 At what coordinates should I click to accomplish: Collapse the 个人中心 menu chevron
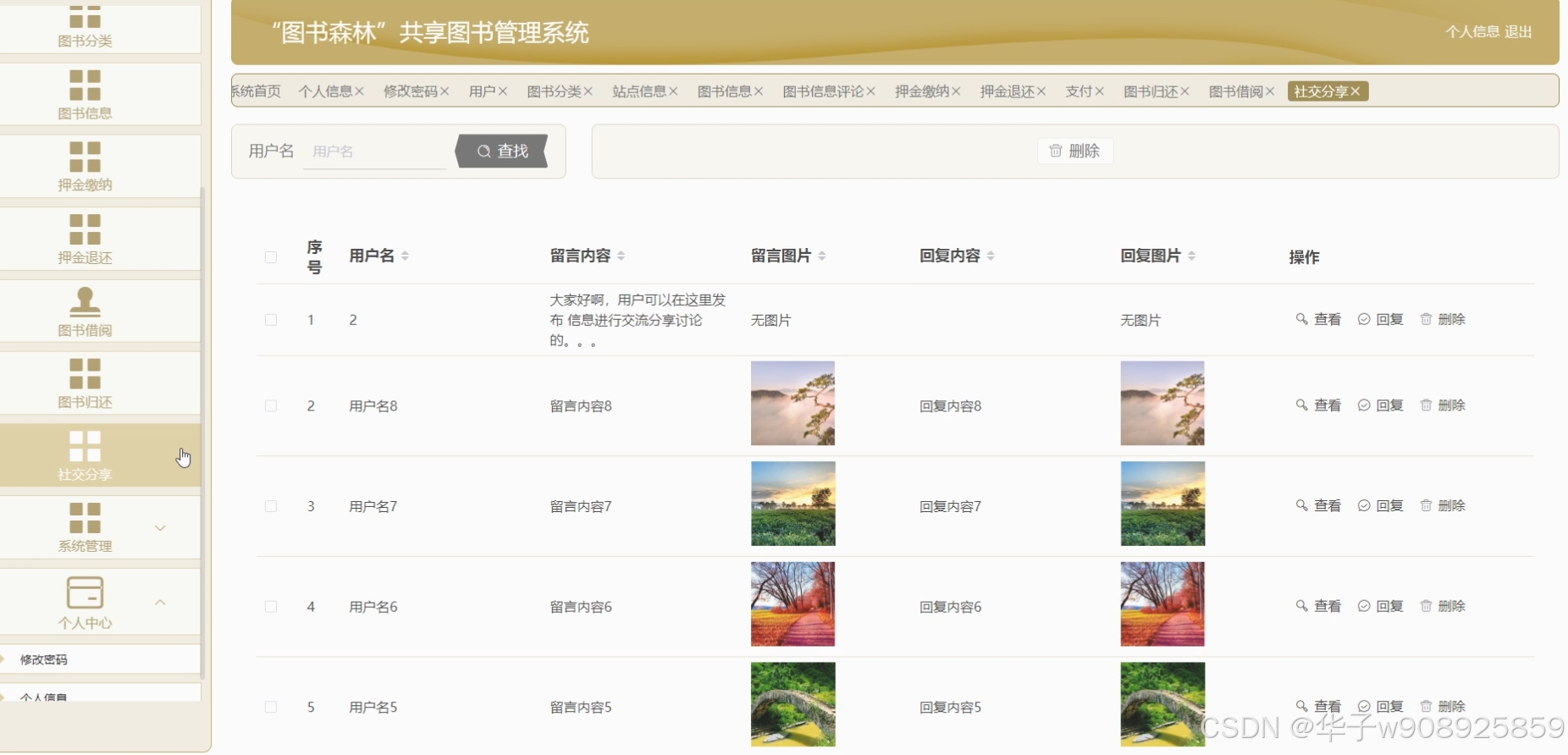coord(160,603)
